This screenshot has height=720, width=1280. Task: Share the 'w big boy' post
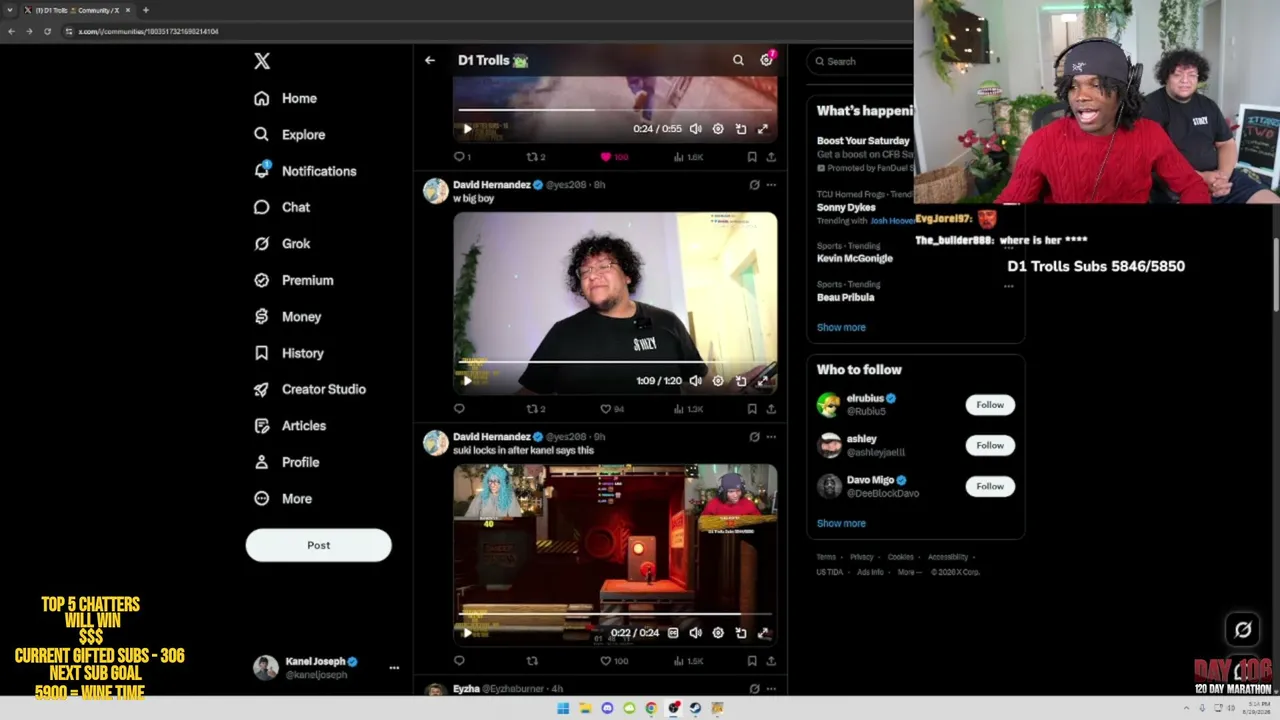[771, 409]
